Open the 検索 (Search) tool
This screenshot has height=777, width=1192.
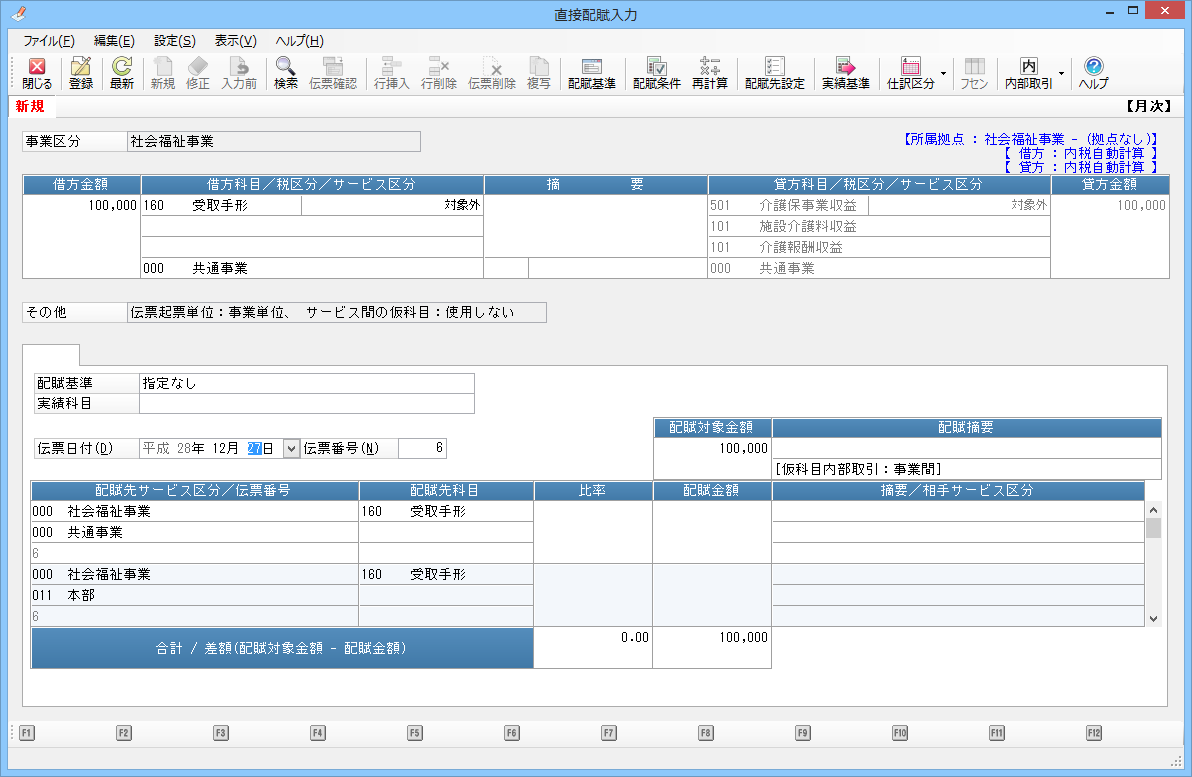[286, 73]
